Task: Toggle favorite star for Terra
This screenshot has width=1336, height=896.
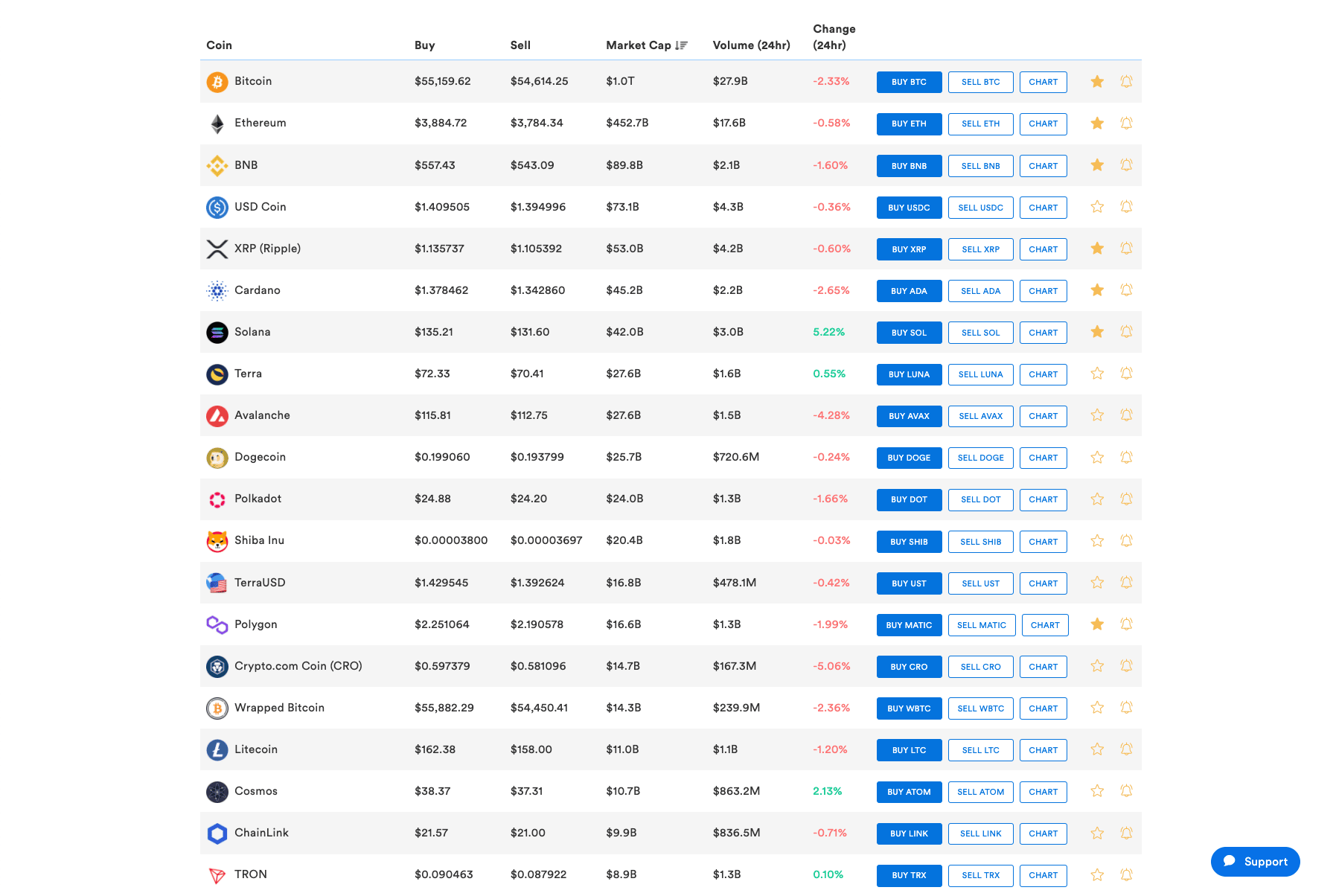Action: 1097,374
